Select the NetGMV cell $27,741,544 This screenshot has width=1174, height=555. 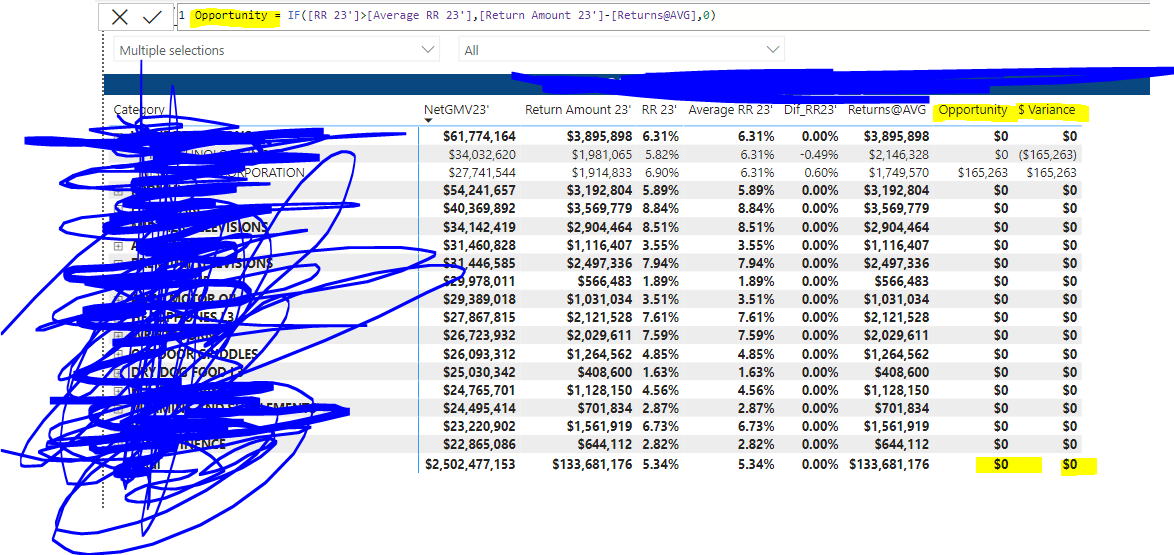tap(481, 172)
